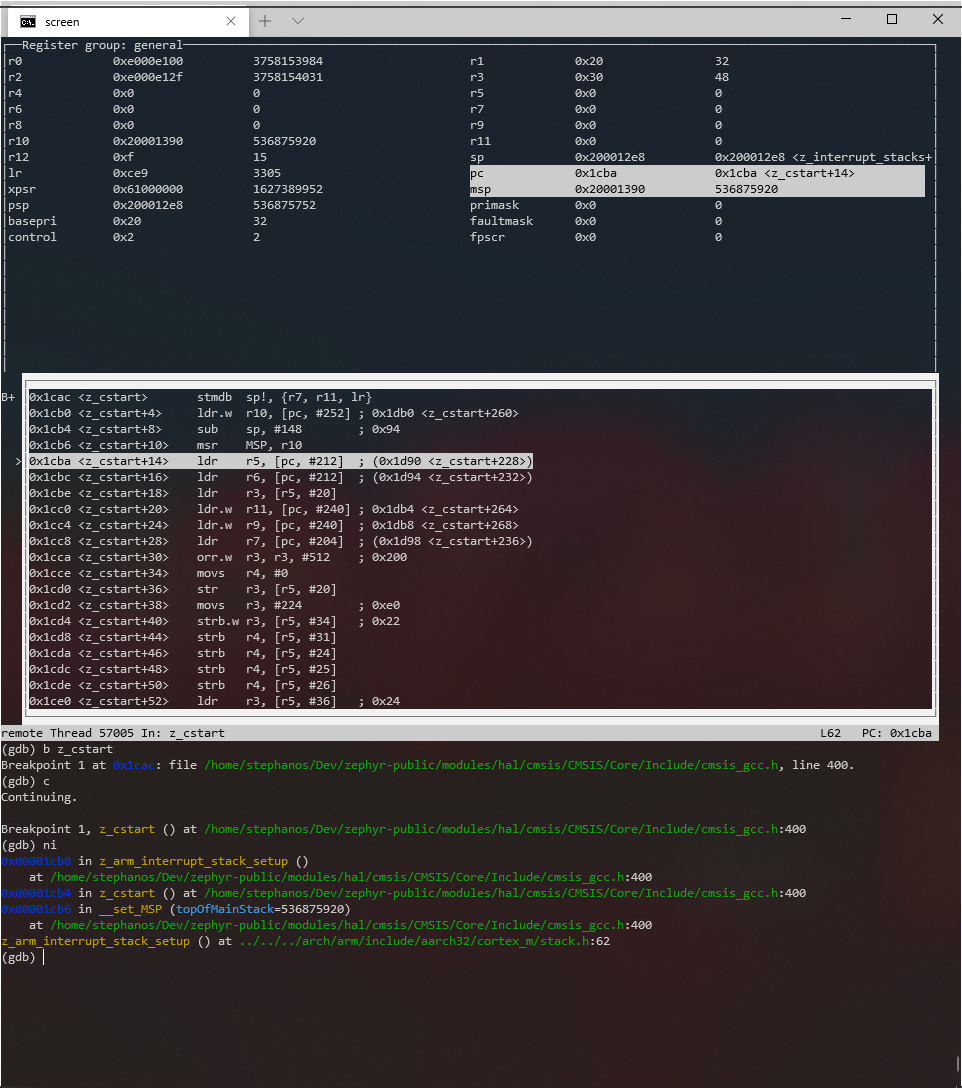Click the B+ breakpoint marker beside the assembly panel
This screenshot has width=962, height=1088.
click(x=8, y=396)
